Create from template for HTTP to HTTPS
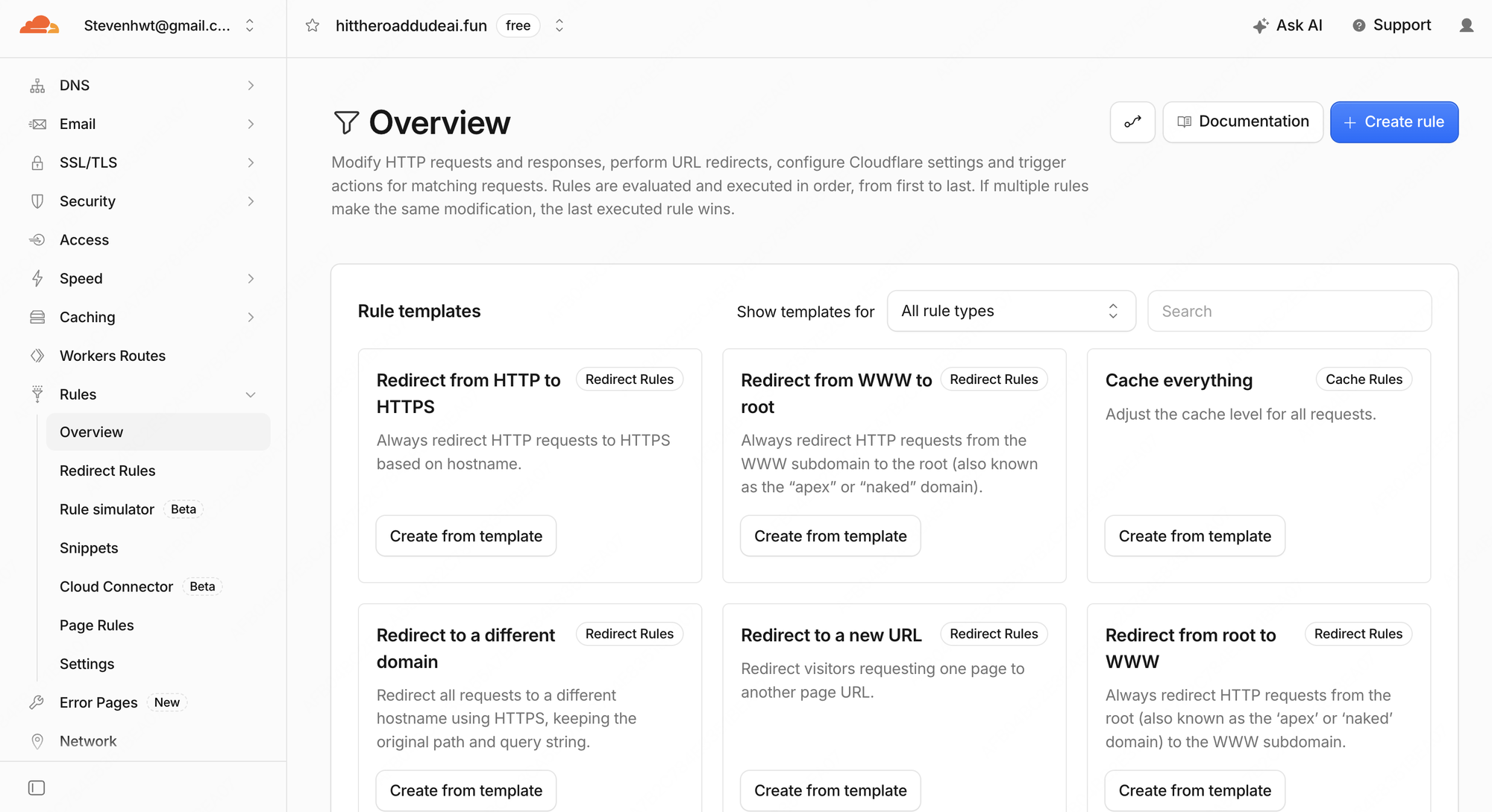 (x=466, y=536)
